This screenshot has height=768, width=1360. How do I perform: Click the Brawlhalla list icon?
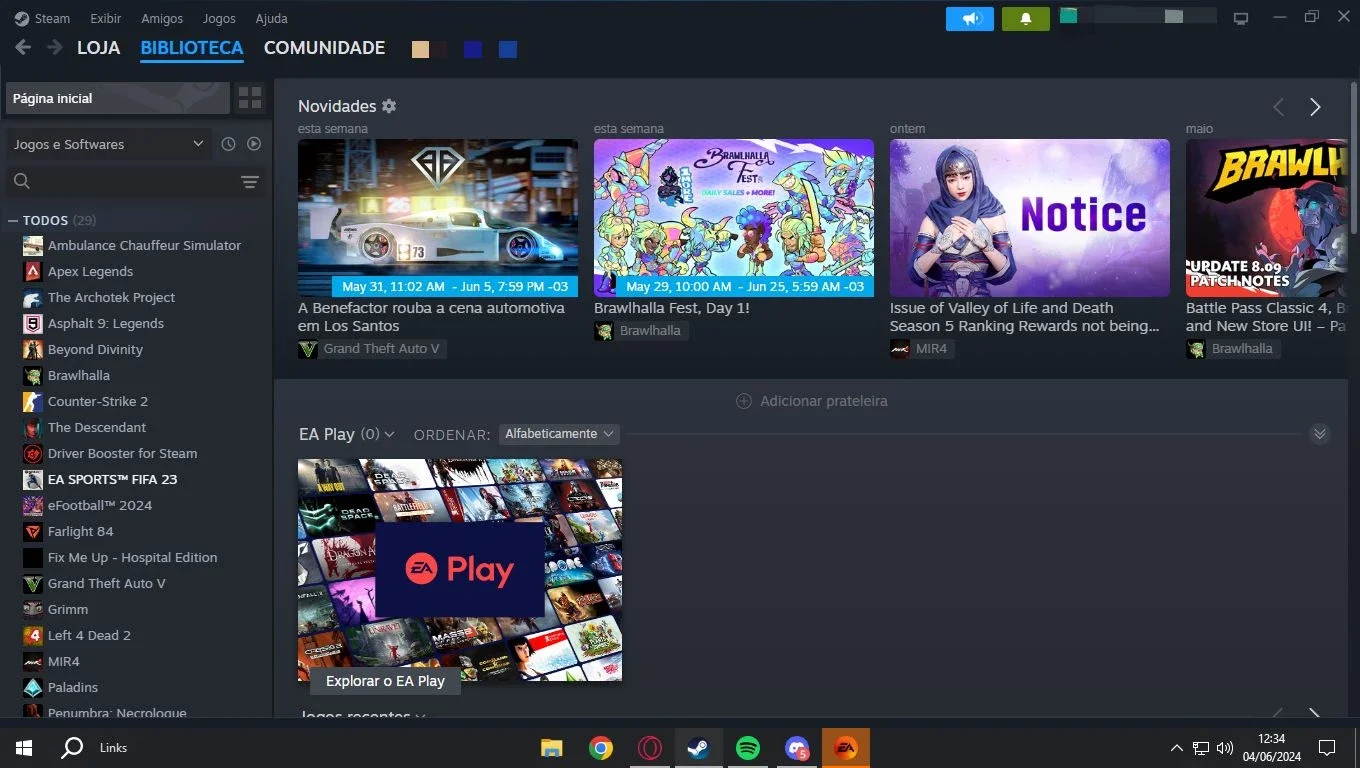point(33,375)
